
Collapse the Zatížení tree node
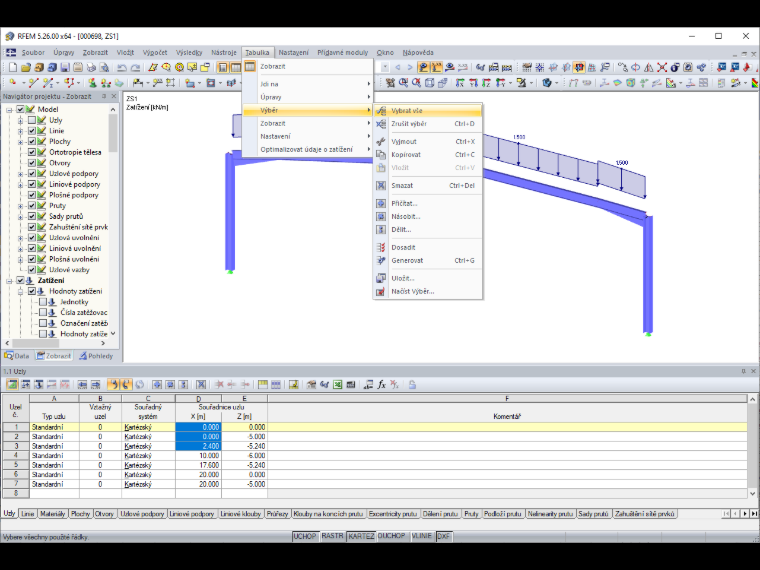(x=9, y=281)
